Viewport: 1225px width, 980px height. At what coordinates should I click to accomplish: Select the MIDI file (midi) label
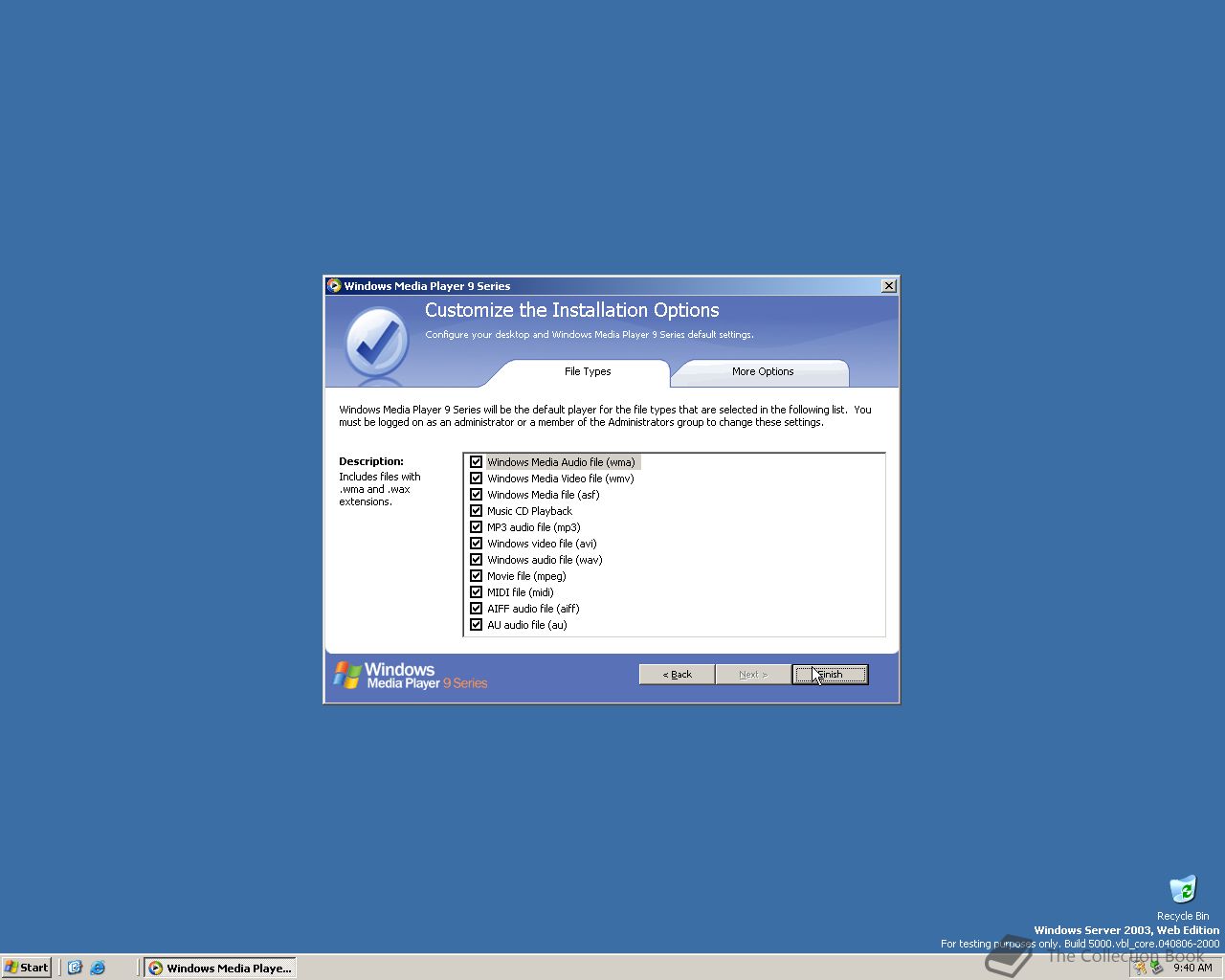pyautogui.click(x=520, y=592)
